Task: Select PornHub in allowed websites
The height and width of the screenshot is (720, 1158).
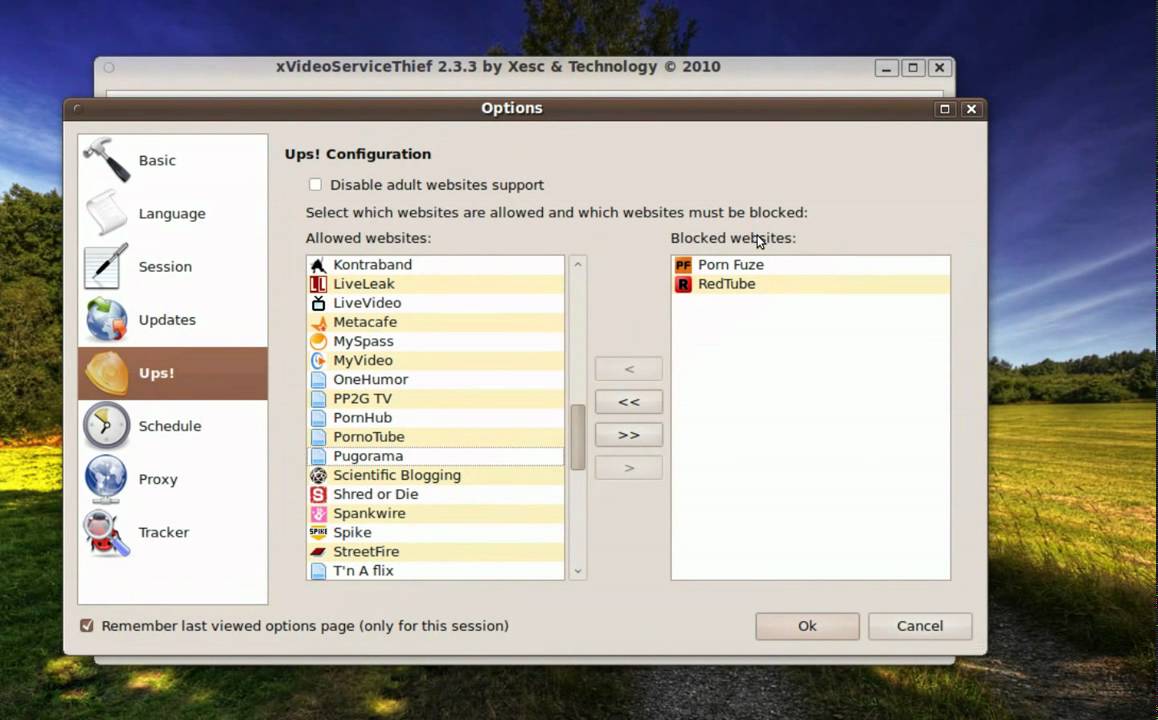Action: pos(436,418)
